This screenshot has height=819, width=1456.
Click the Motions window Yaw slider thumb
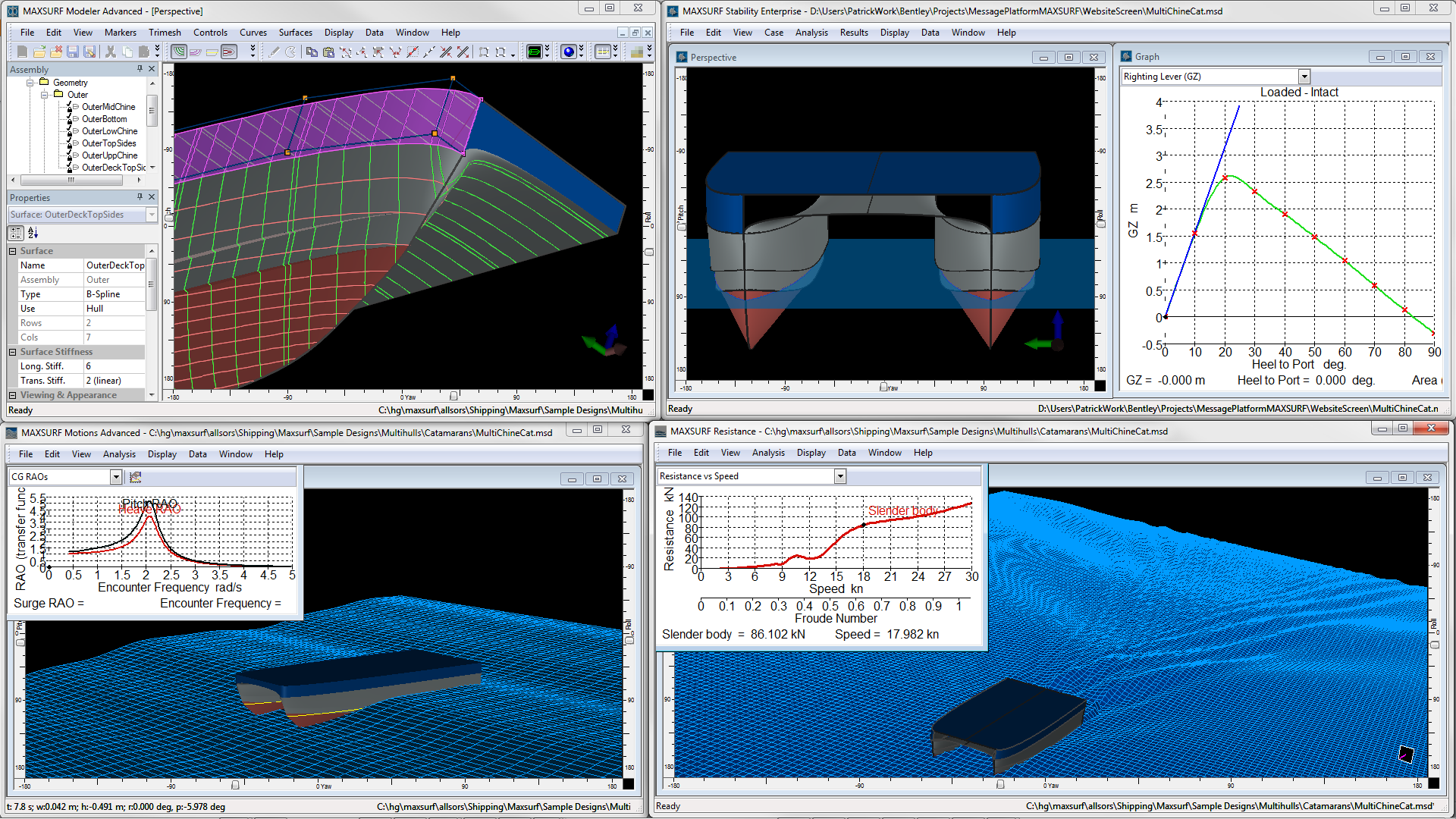pos(235,785)
